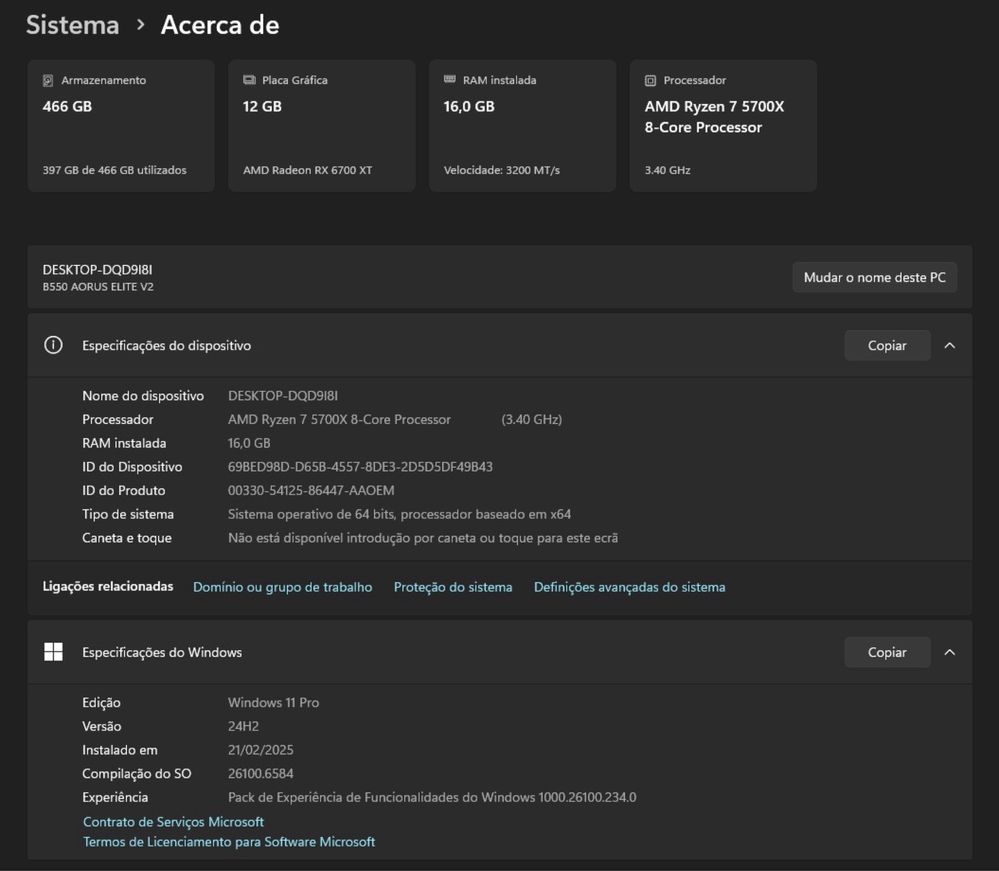Screen dimensions: 999x871
Task: Click the RAM instalada memory icon
Action: tap(450, 79)
